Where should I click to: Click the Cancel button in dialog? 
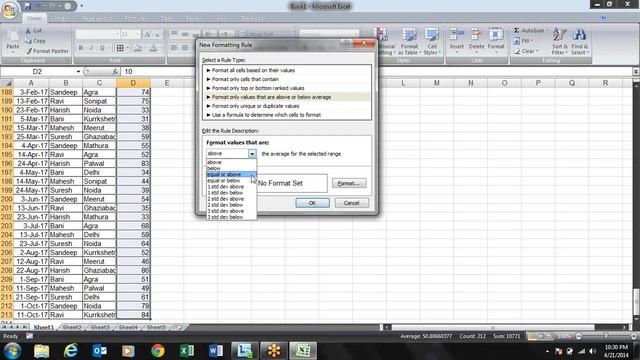click(x=351, y=203)
